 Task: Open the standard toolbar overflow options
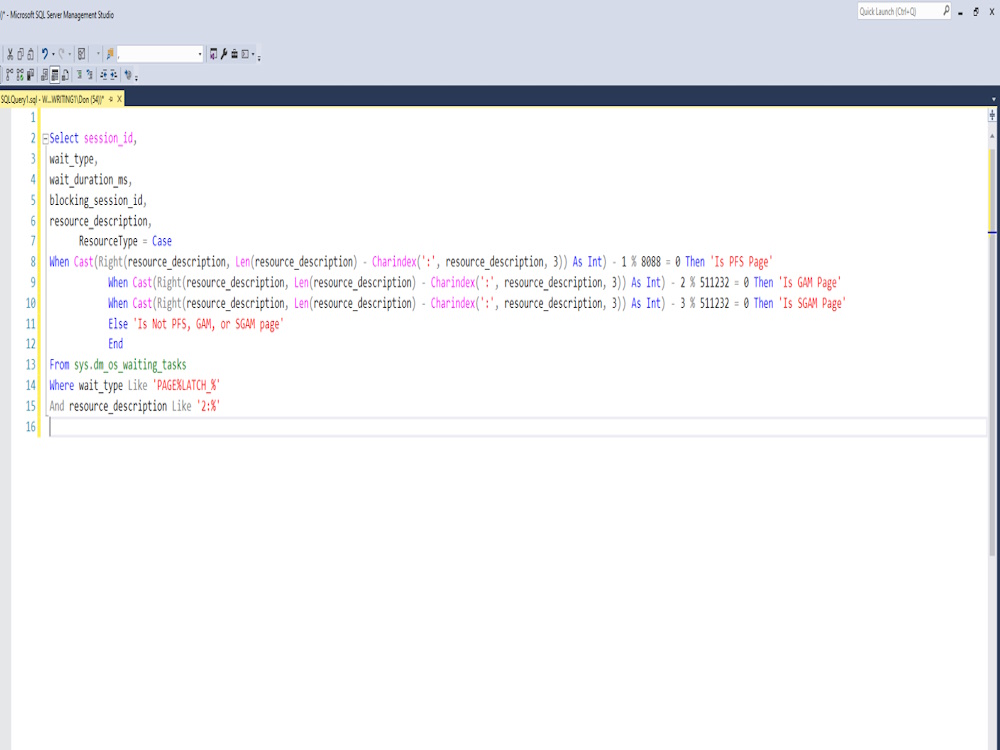259,58
